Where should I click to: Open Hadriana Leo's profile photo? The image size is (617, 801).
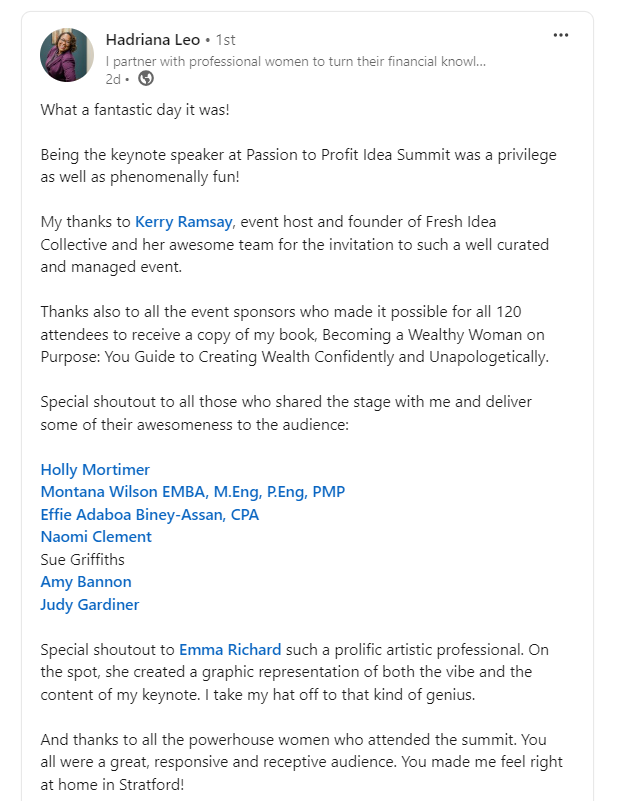click(67, 54)
